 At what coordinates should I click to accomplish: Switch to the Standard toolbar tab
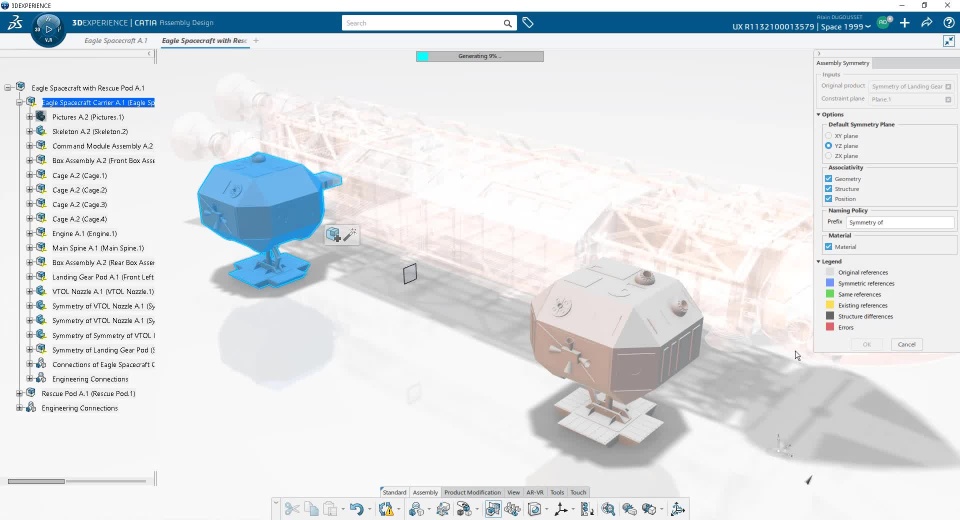pyautogui.click(x=394, y=492)
